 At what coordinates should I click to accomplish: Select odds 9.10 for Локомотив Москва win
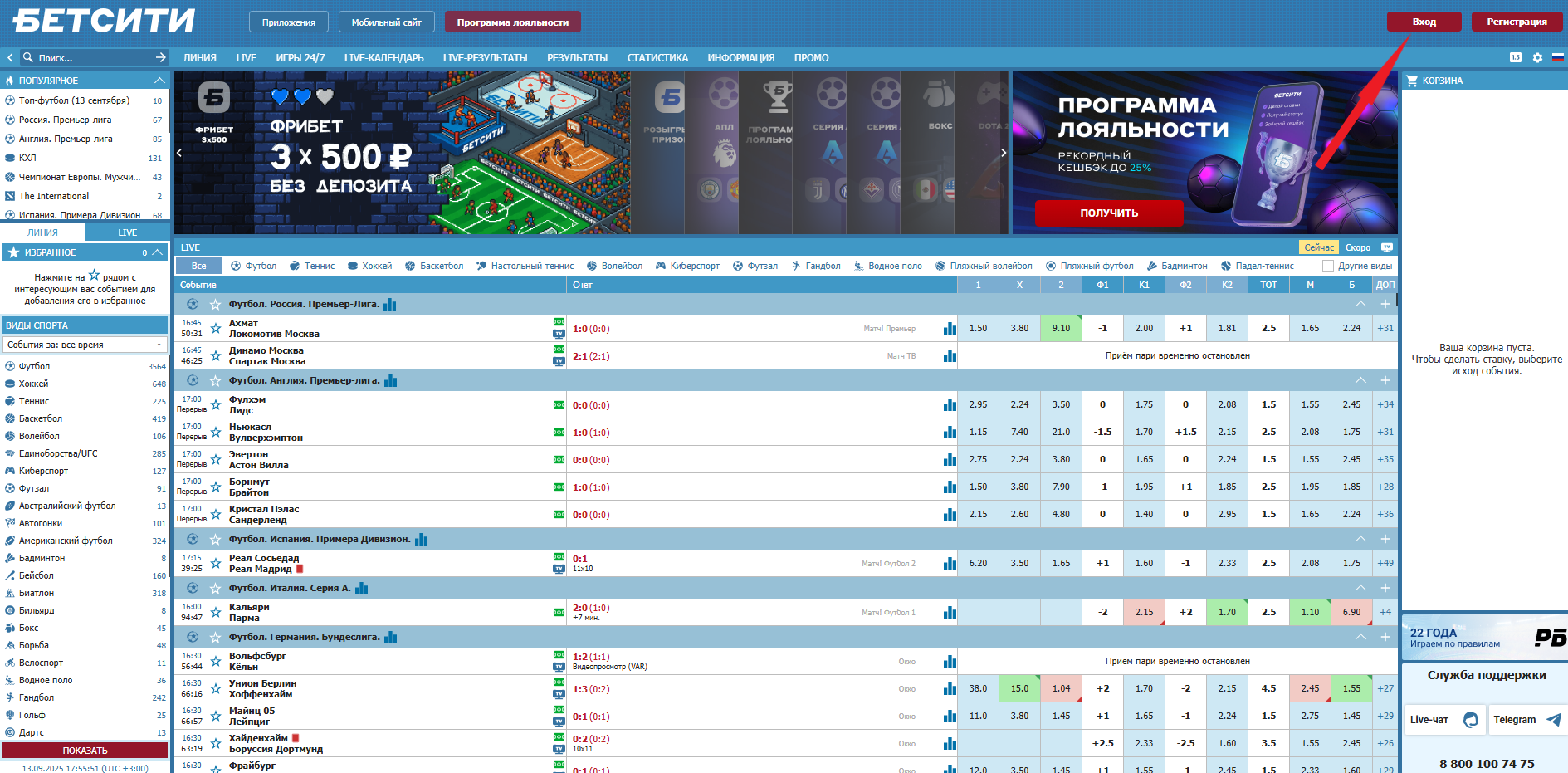pyautogui.click(x=1062, y=329)
